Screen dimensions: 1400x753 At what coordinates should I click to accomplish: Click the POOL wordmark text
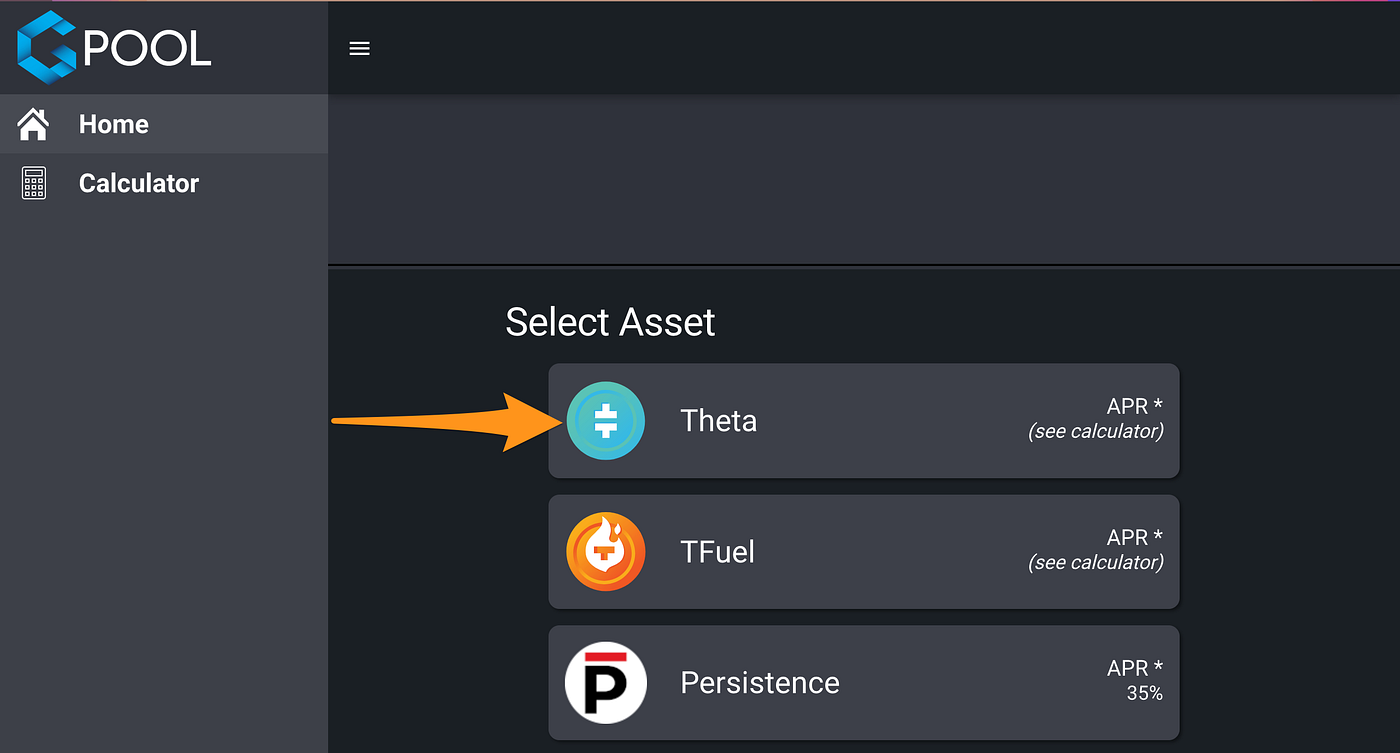coord(148,48)
